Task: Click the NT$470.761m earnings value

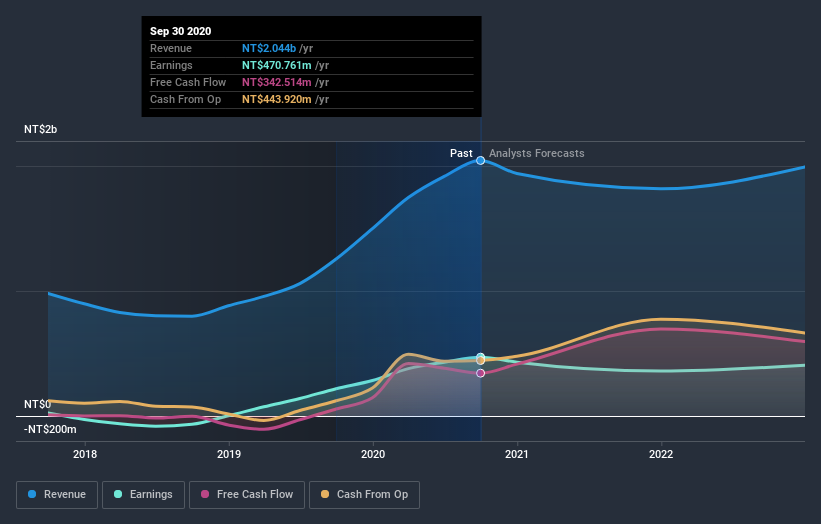Action: [276, 65]
